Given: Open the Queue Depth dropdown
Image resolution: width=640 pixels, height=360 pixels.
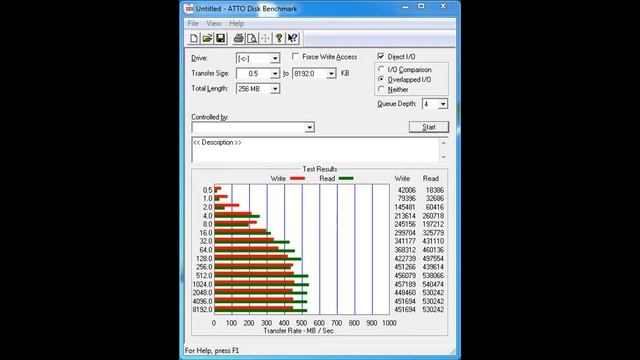Looking at the screenshot, I should click(443, 104).
